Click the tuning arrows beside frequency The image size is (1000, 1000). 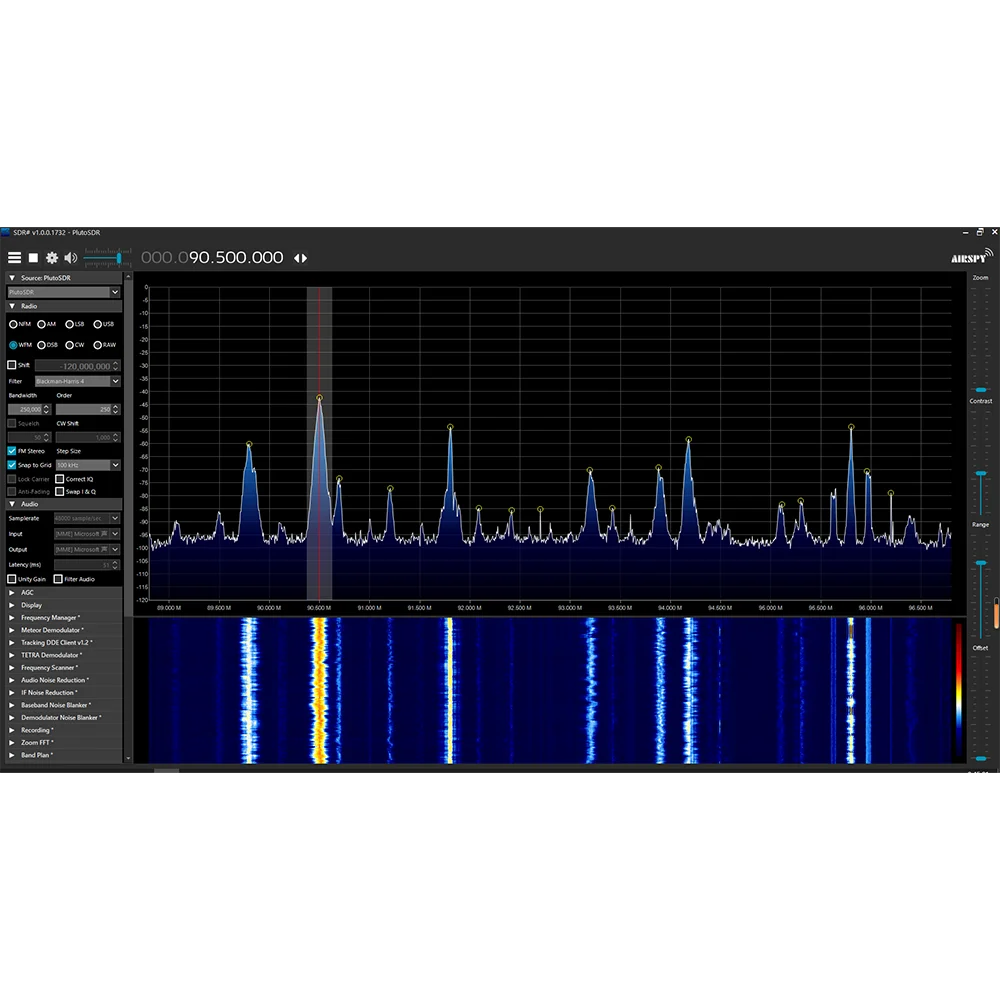[300, 258]
